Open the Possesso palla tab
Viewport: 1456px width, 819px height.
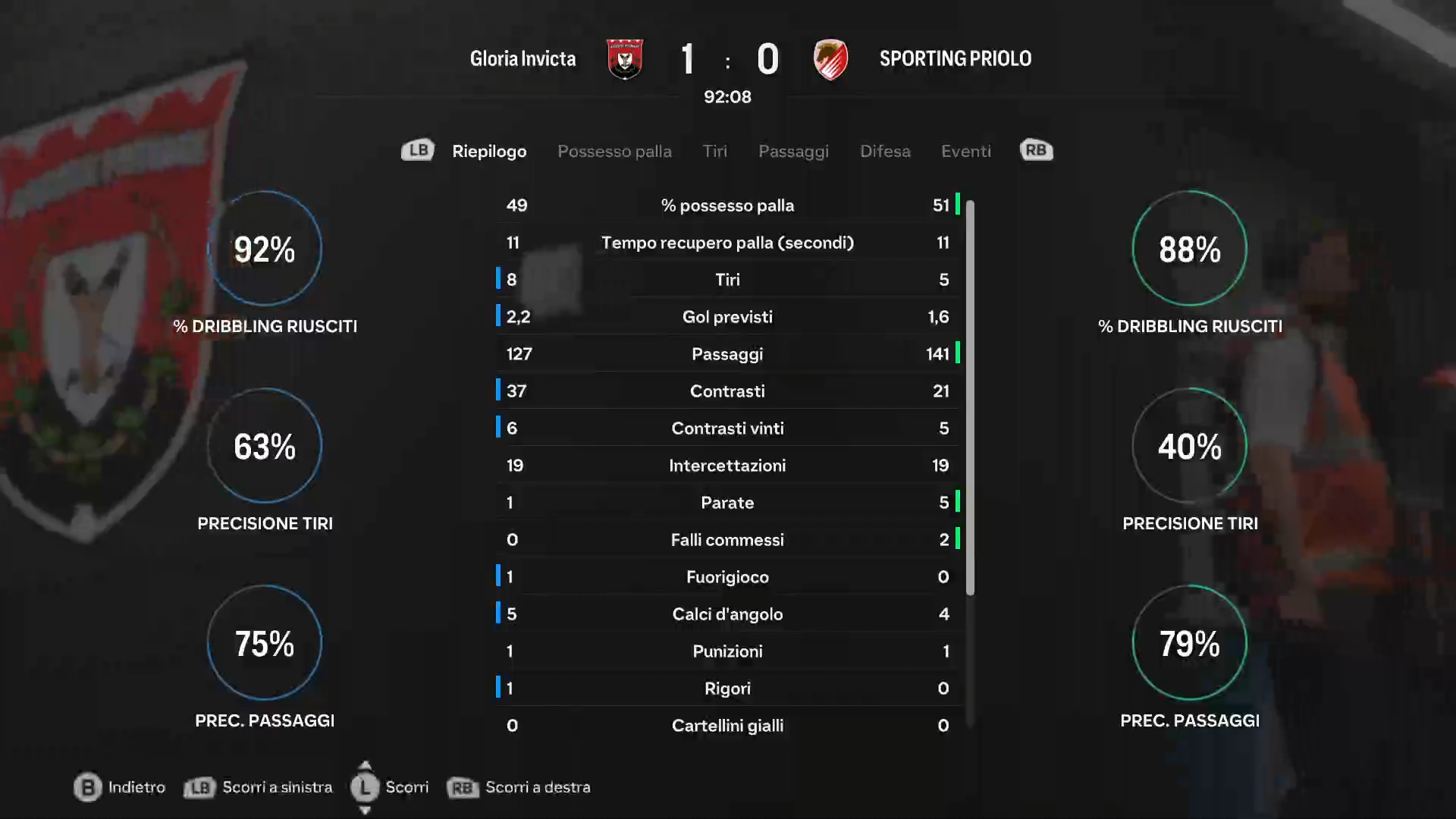(x=614, y=151)
